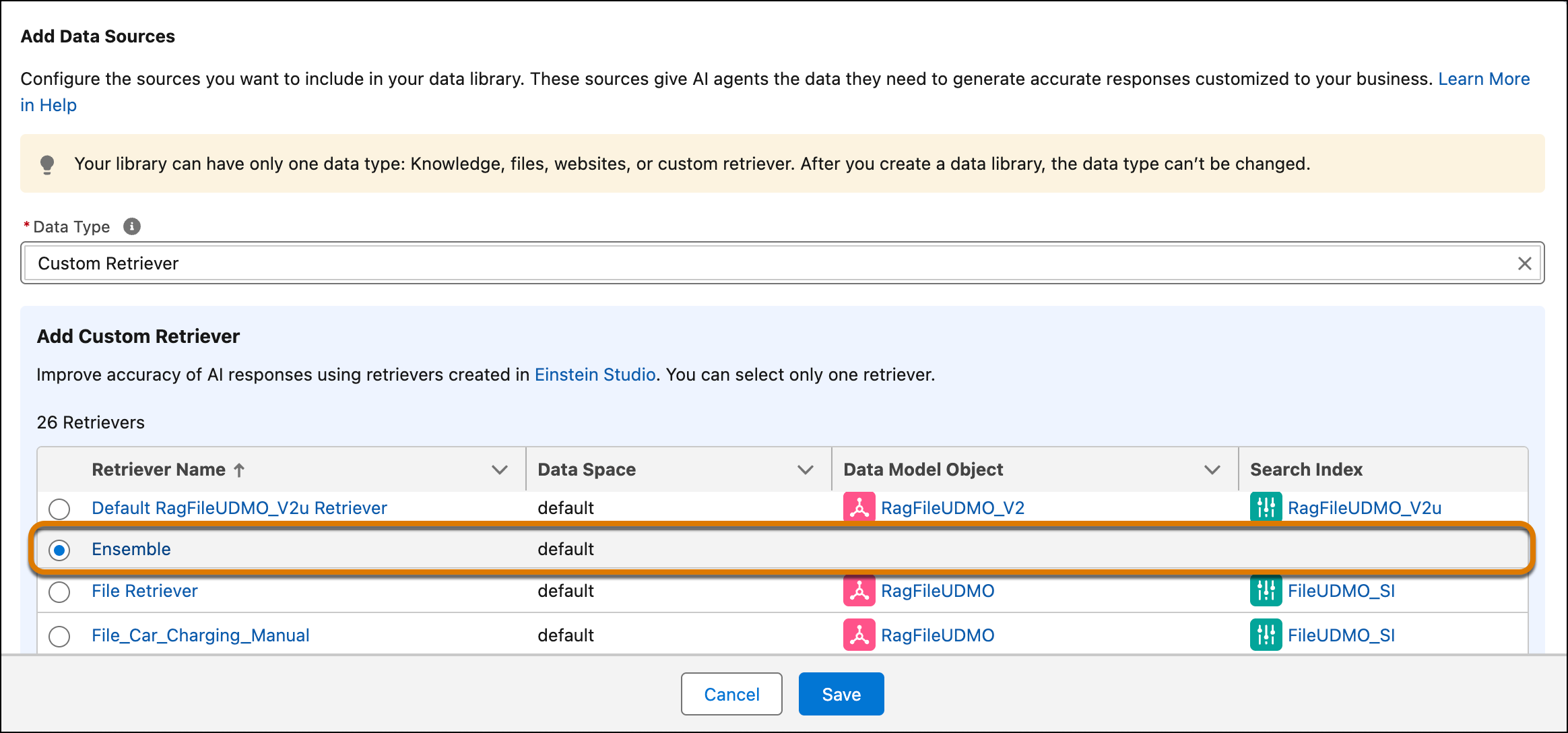The image size is (1568, 733).
Task: Open the Data Type combo box
Action: (782, 263)
